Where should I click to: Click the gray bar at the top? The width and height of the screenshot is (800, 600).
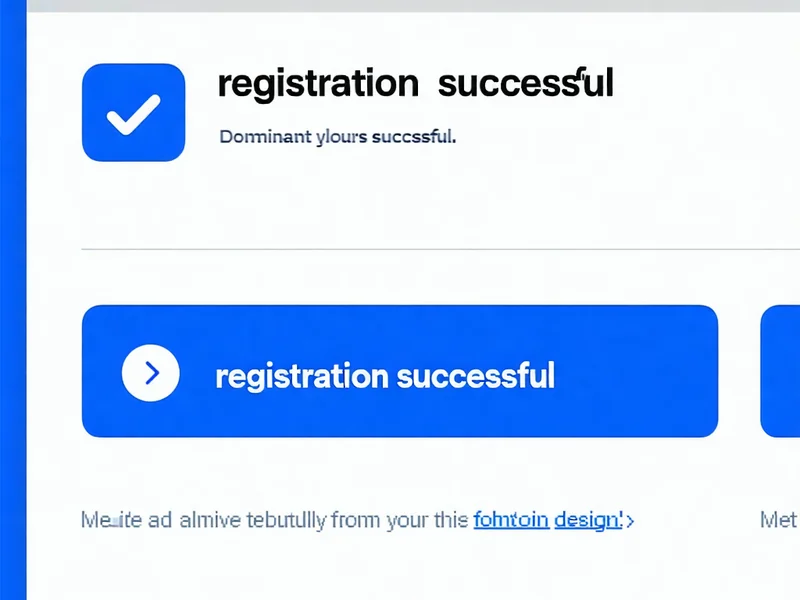[x=400, y=6]
